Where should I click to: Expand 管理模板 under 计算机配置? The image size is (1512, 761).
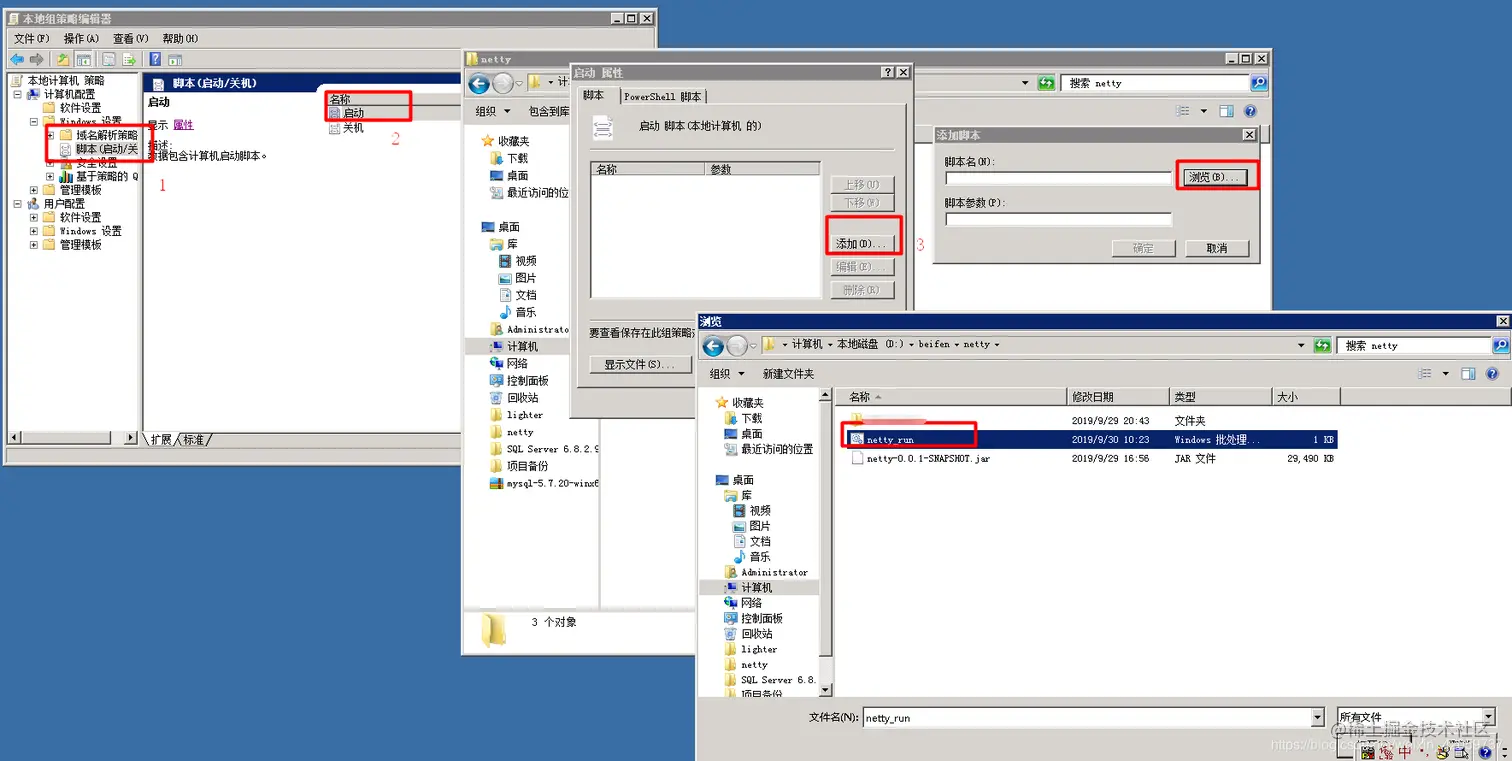34,190
